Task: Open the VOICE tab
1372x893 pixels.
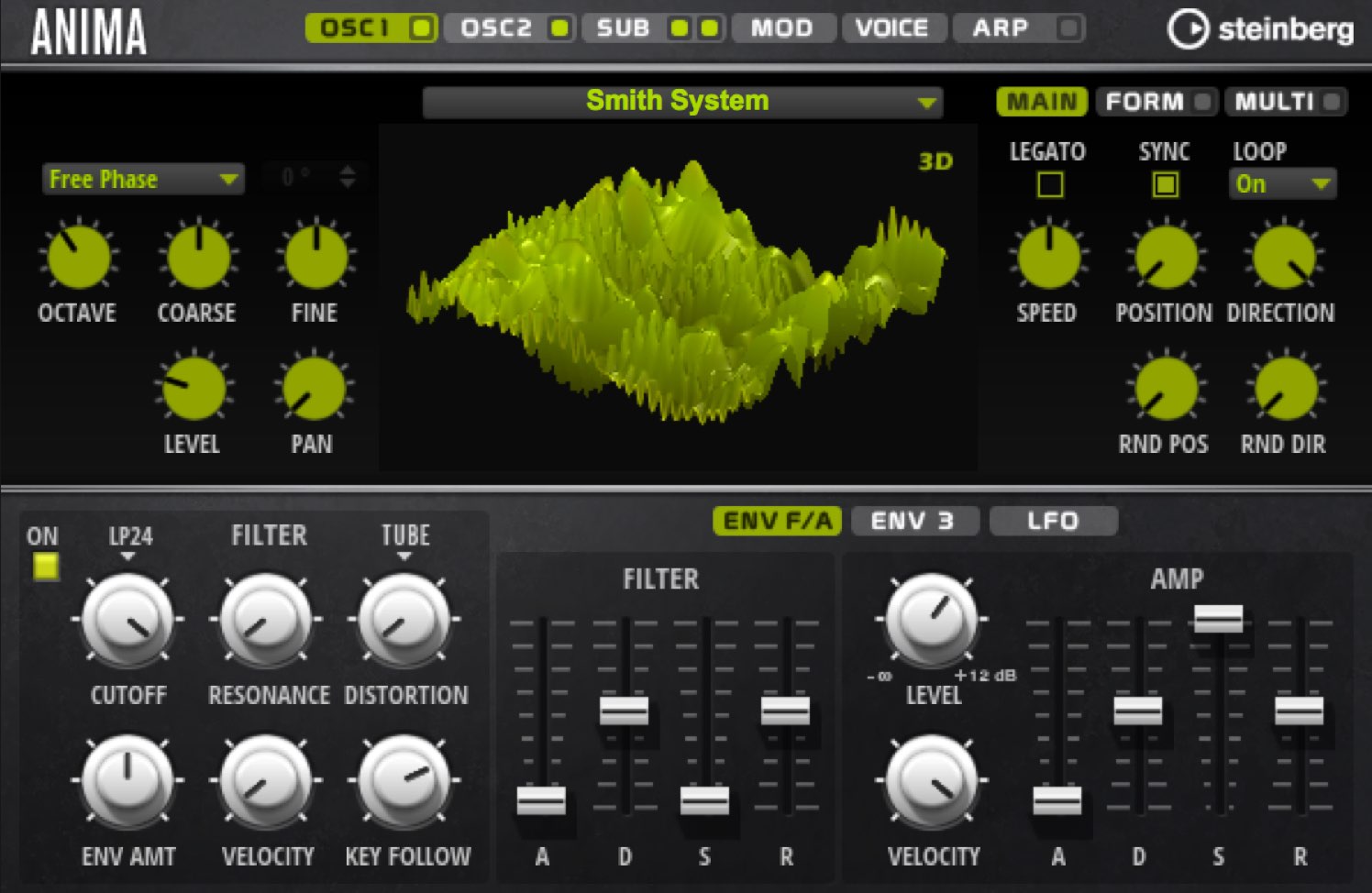Action: tap(893, 28)
